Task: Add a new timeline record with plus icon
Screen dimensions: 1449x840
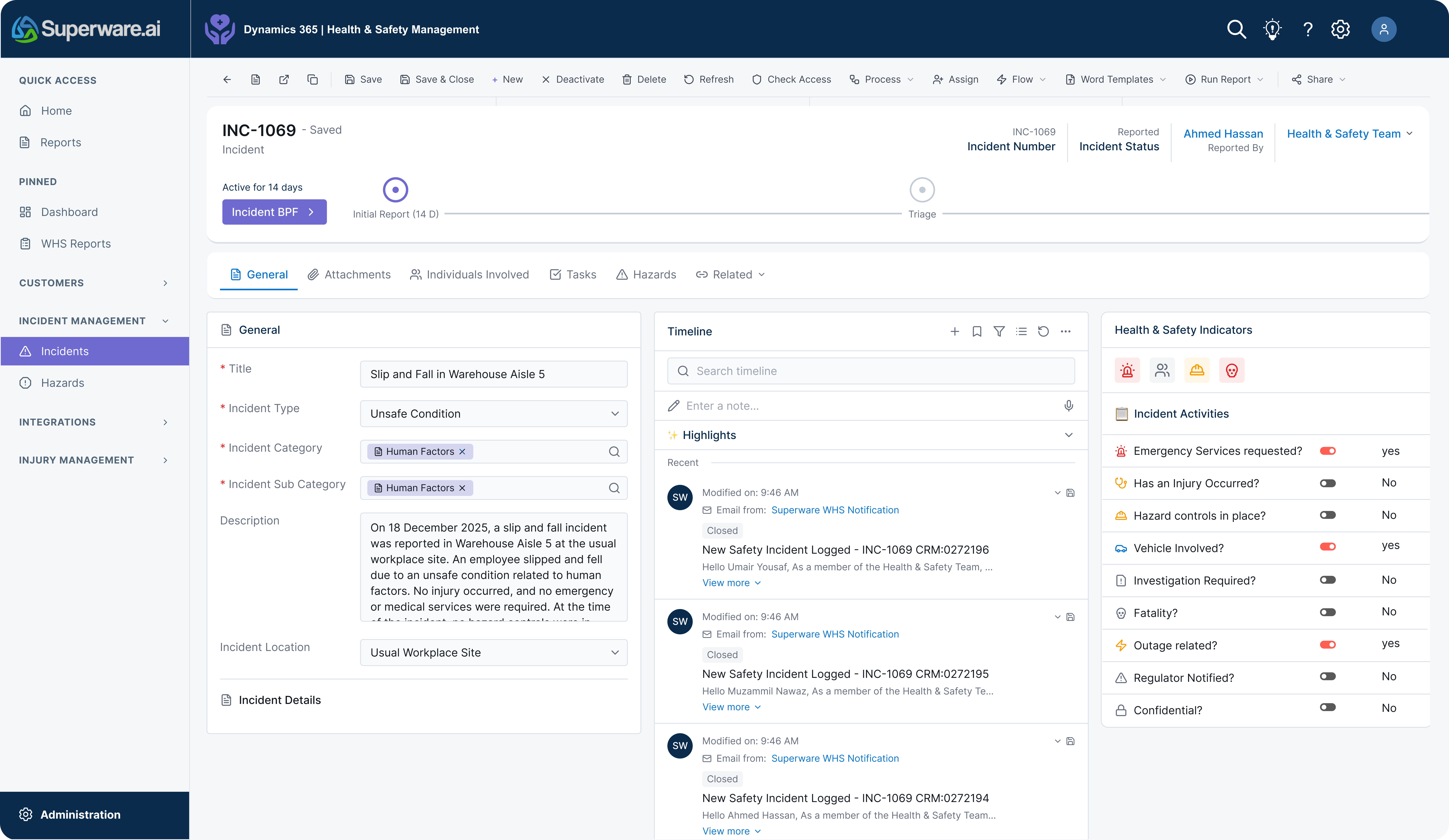Action: [x=955, y=332]
